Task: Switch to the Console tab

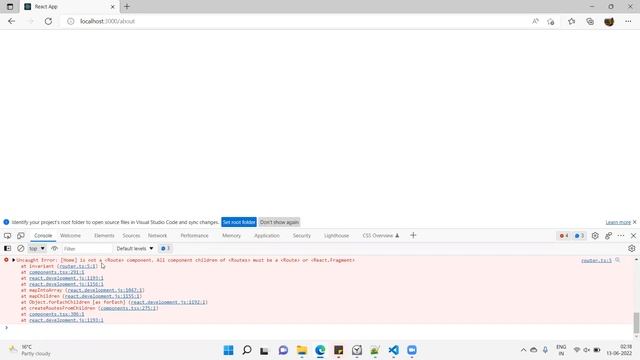Action: click(43, 236)
